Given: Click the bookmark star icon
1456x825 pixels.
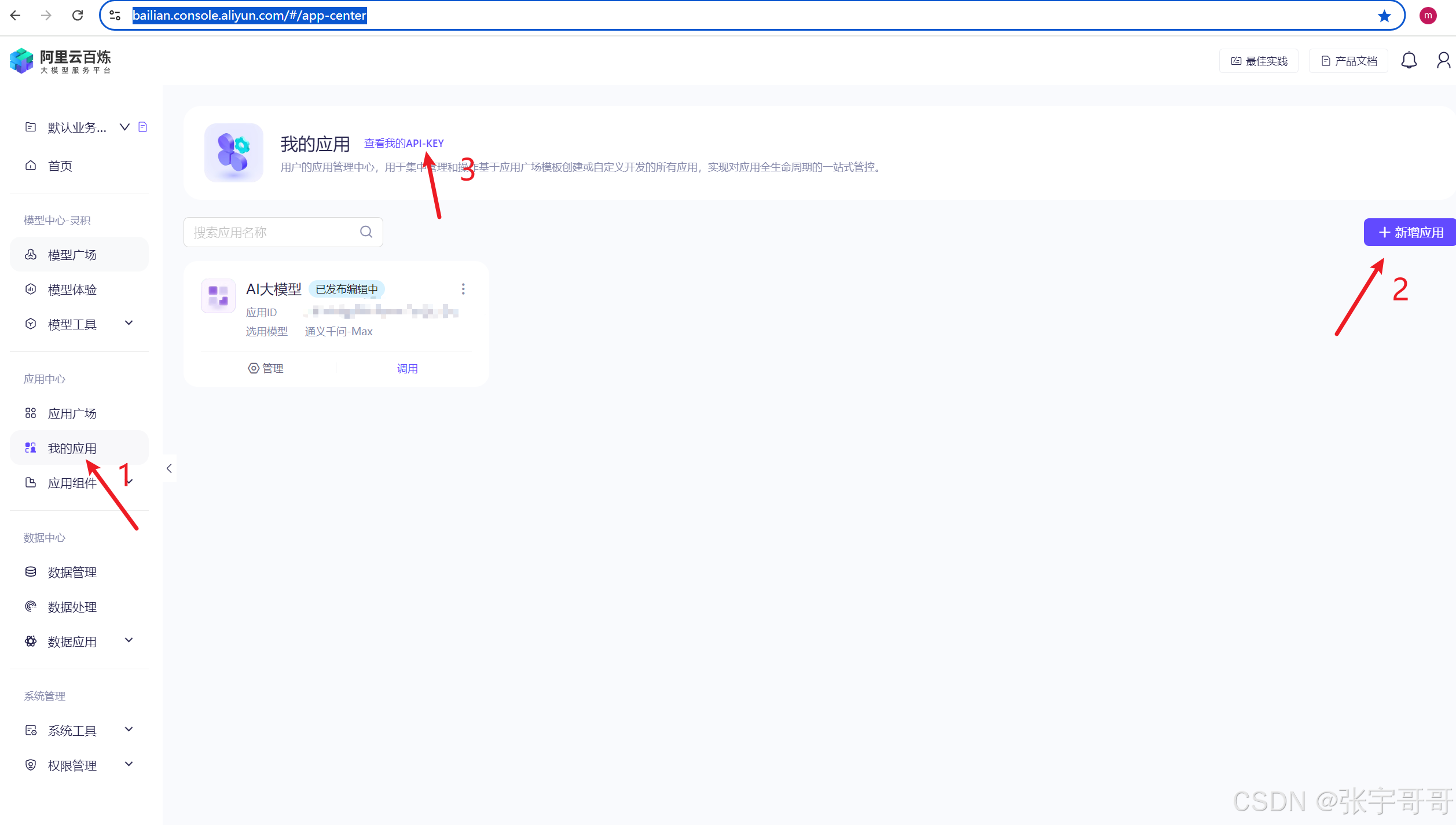Looking at the screenshot, I should coord(1384,16).
